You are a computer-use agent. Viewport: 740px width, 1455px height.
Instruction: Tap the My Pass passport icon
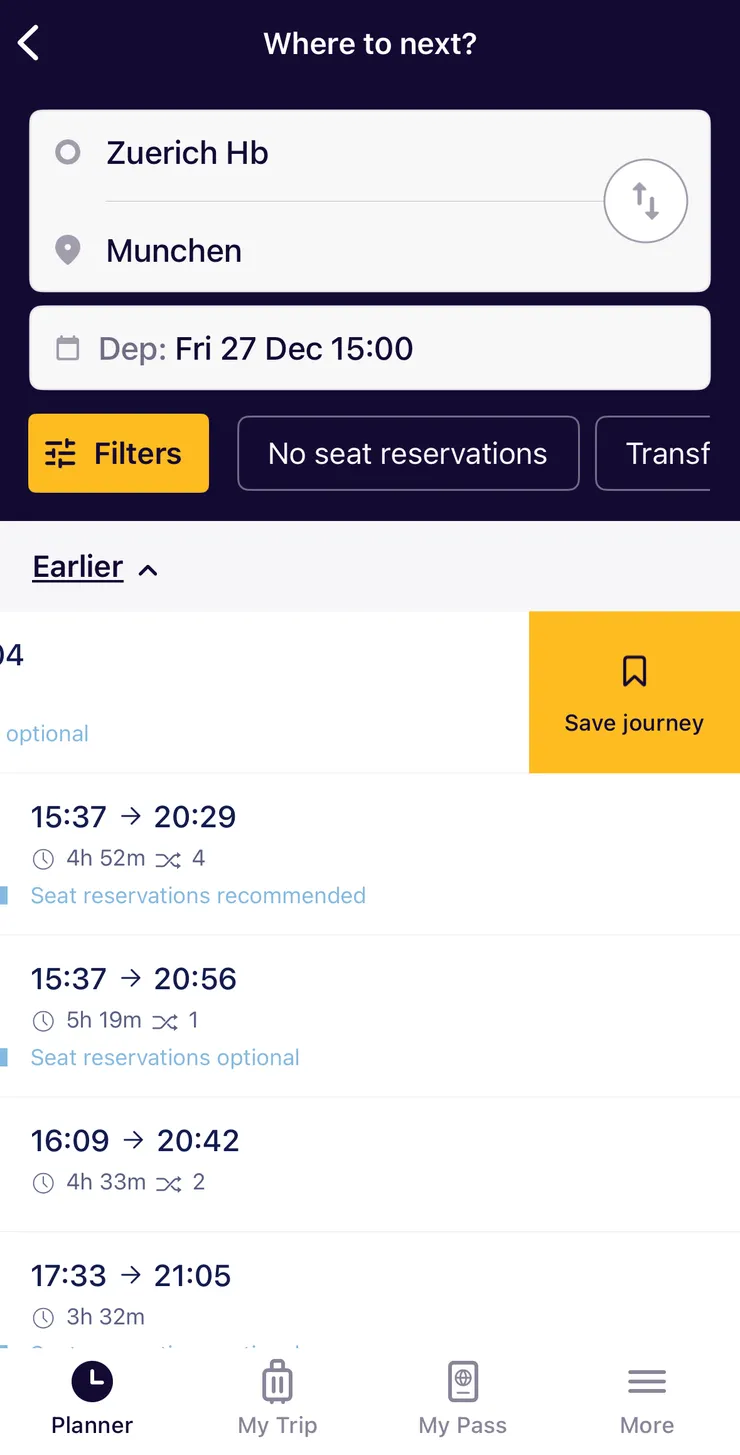(462, 1382)
